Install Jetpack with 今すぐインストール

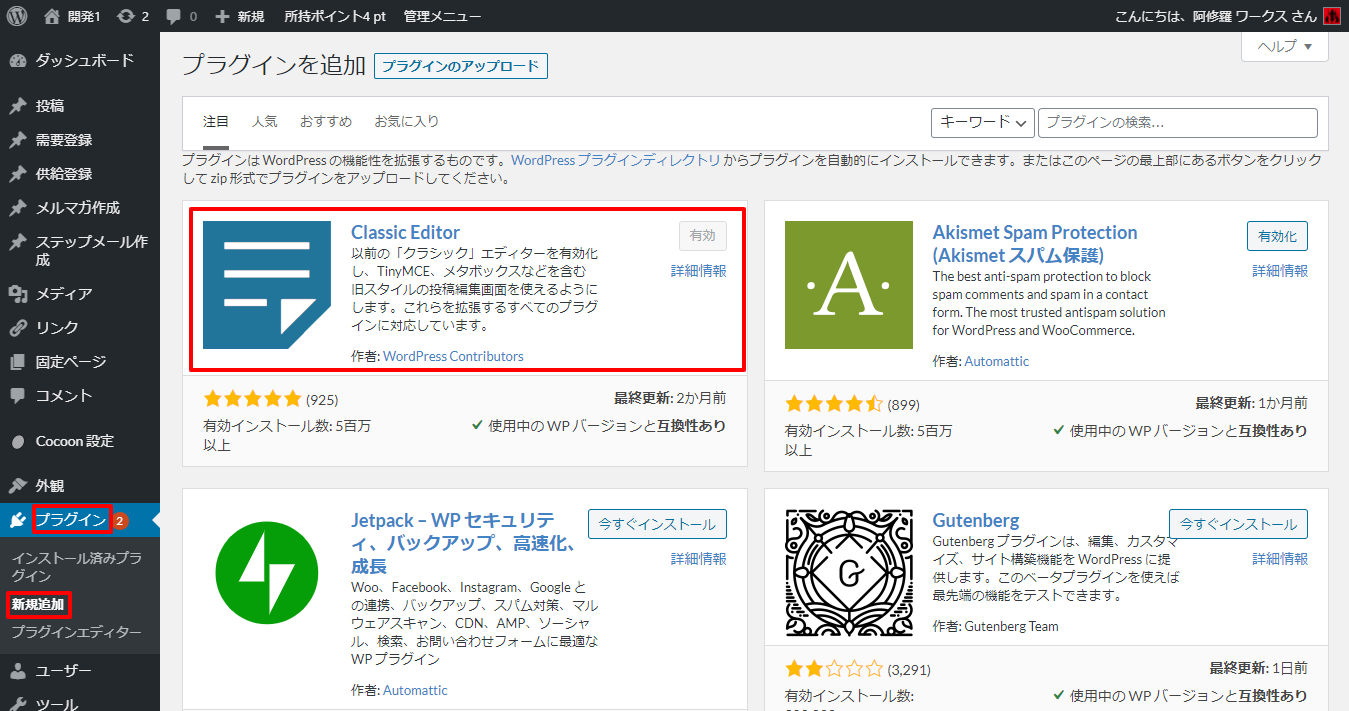657,524
